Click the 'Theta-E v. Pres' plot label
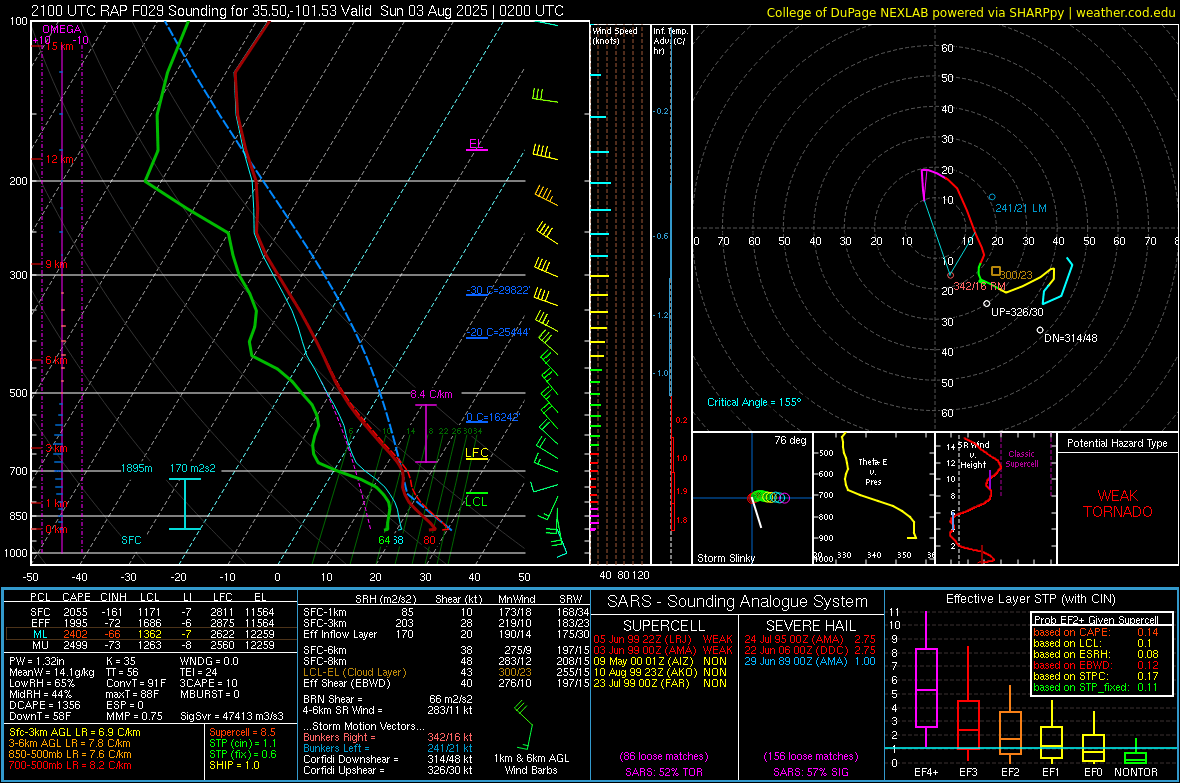Image resolution: width=1180 pixels, height=783 pixels. point(873,471)
